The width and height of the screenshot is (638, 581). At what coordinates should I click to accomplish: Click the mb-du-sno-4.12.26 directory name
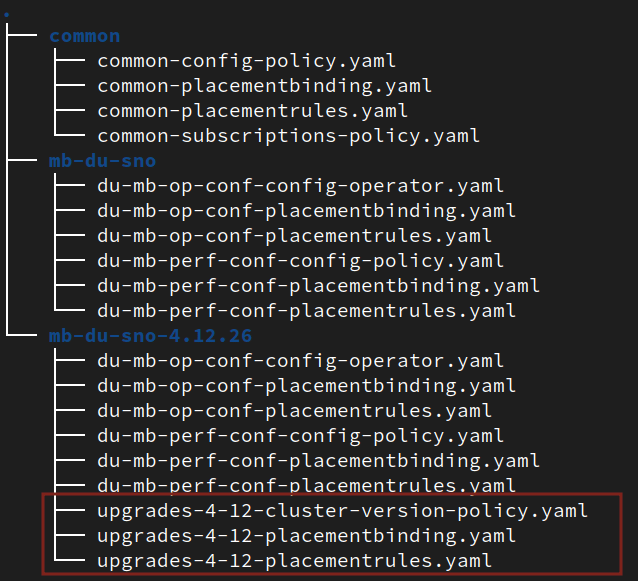click(150, 335)
